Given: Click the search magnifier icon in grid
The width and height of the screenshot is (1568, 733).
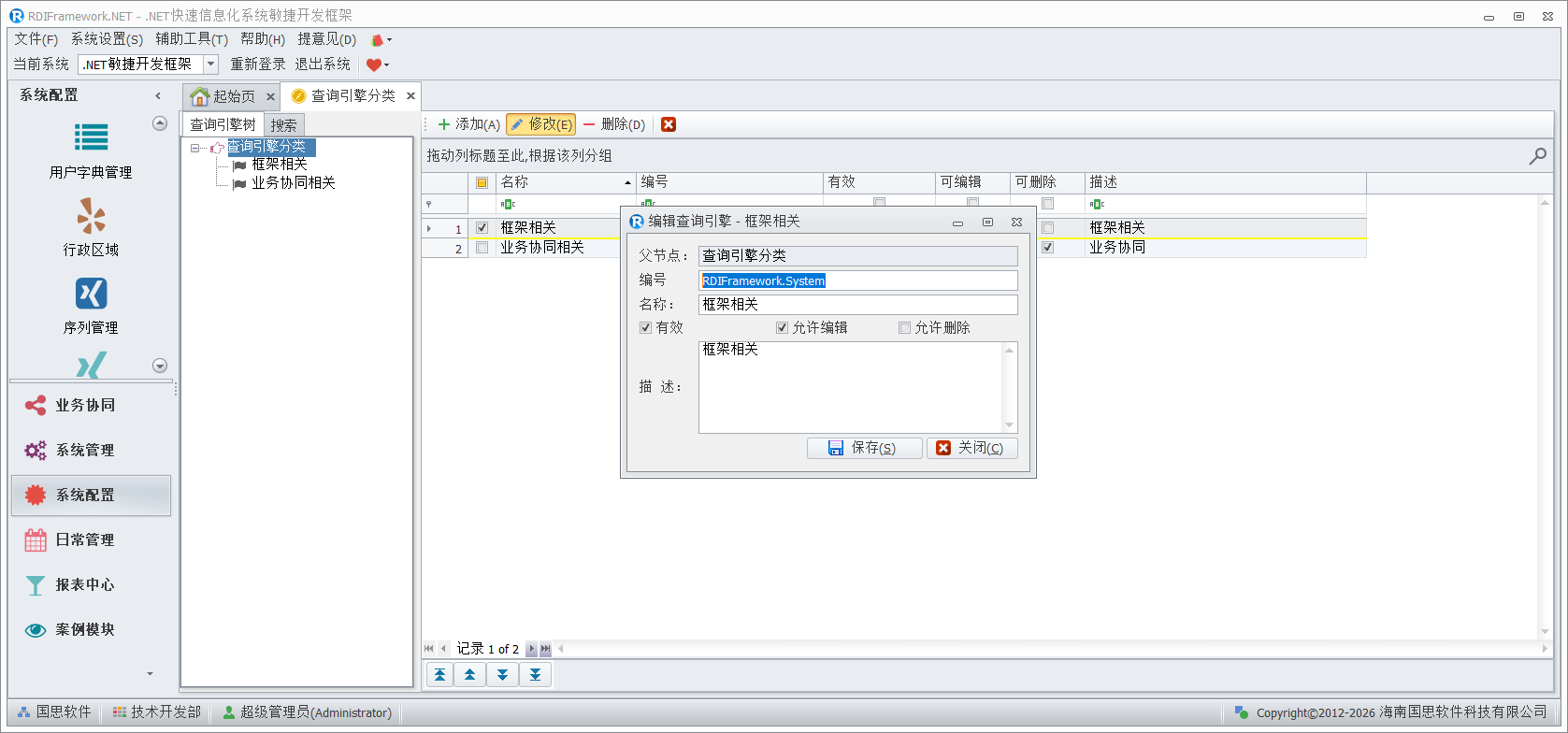Looking at the screenshot, I should (x=1537, y=156).
